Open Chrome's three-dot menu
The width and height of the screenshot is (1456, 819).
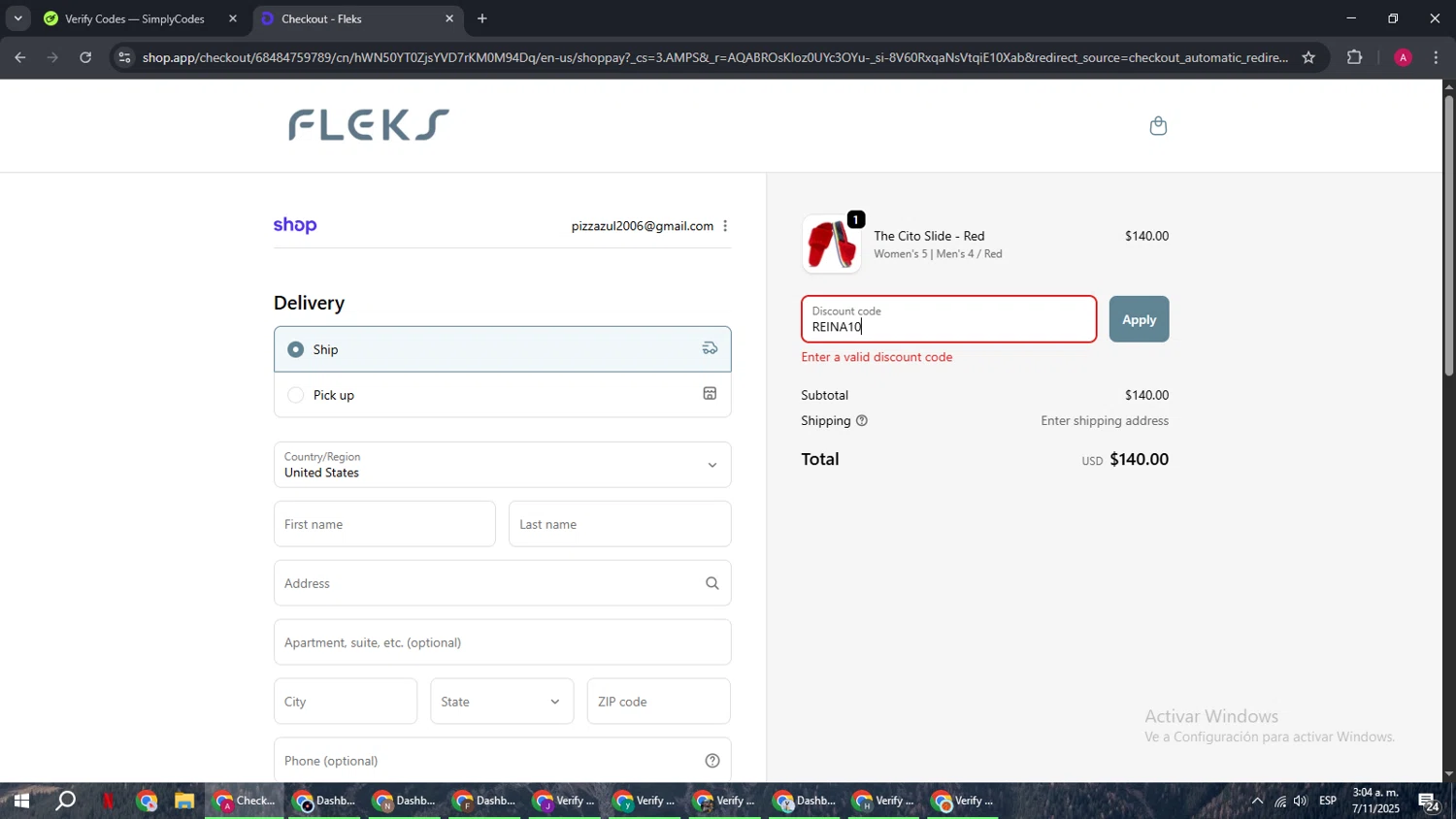coord(1437,57)
